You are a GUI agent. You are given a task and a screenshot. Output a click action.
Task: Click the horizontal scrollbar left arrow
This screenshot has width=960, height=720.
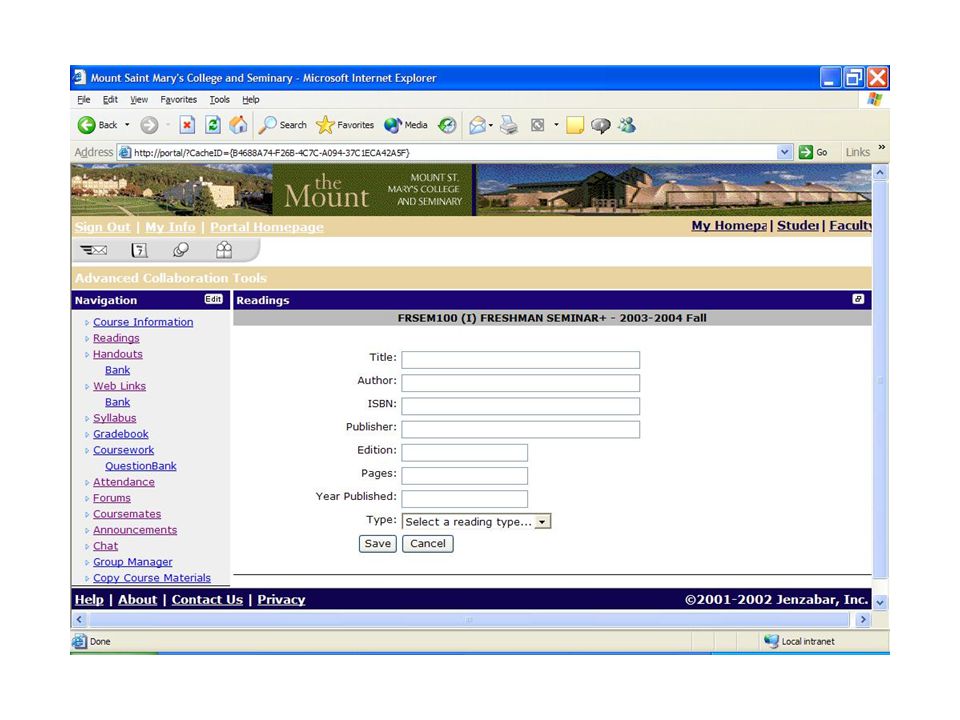click(79, 620)
